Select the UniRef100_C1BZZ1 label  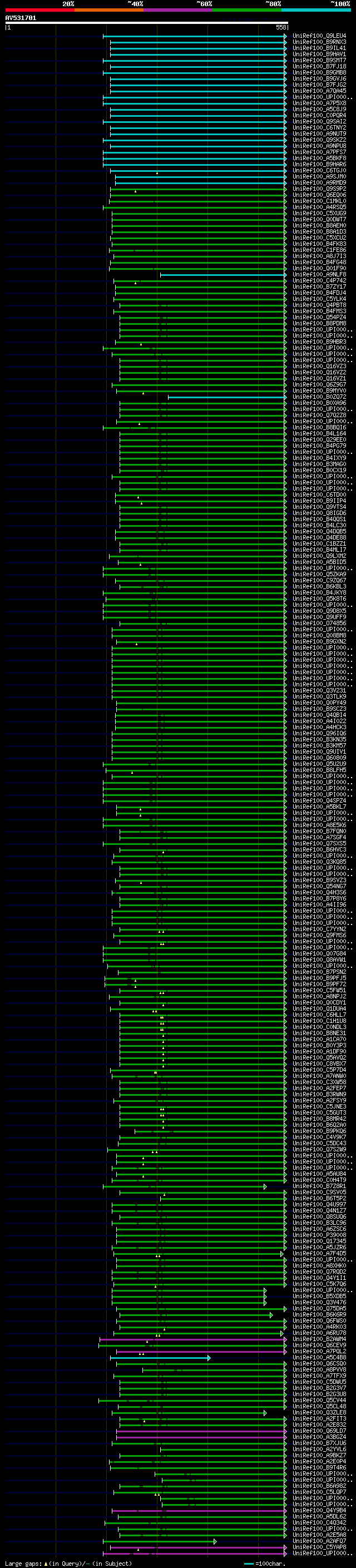(319, 543)
